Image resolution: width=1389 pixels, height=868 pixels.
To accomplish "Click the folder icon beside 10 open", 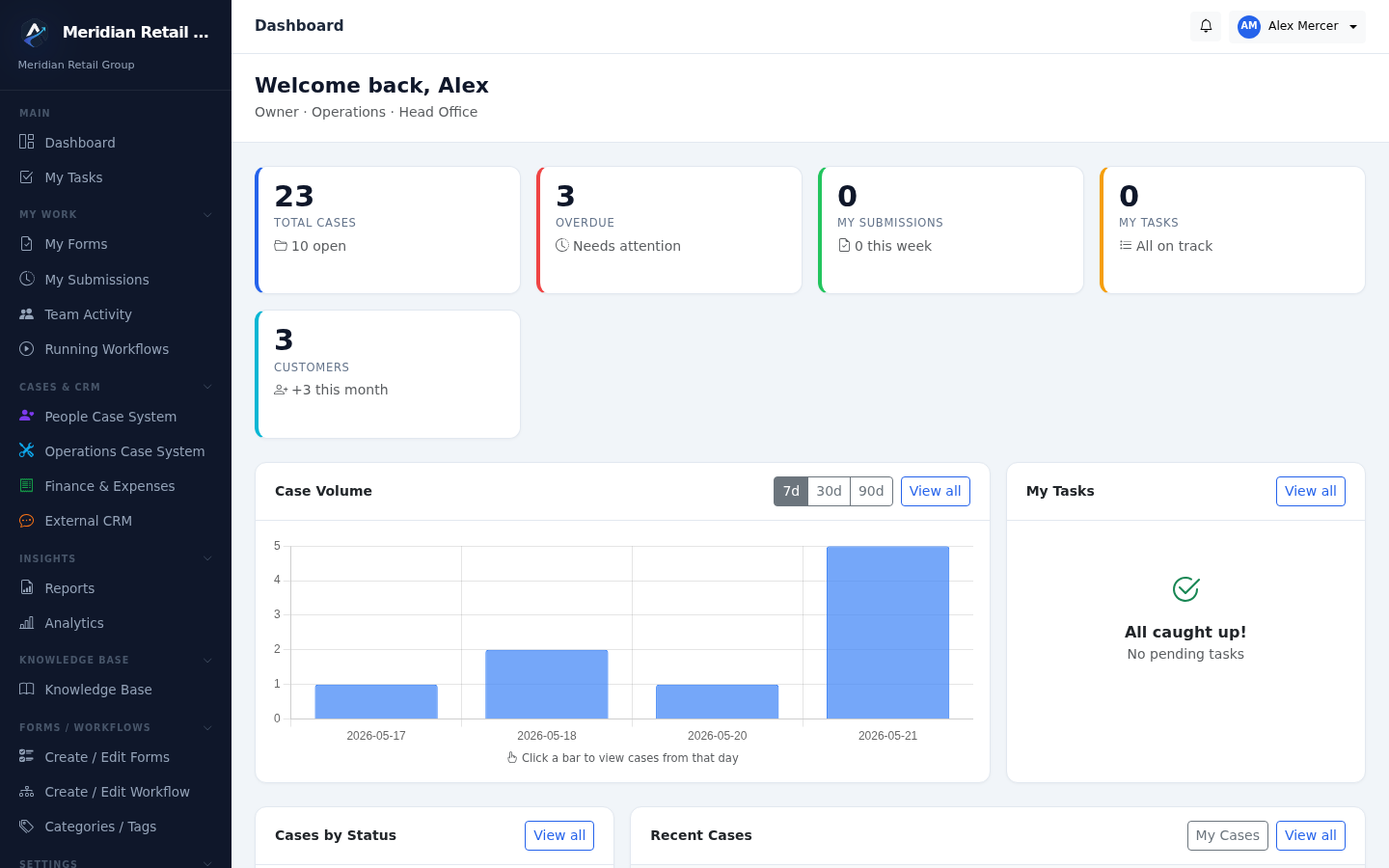I will coord(281,246).
